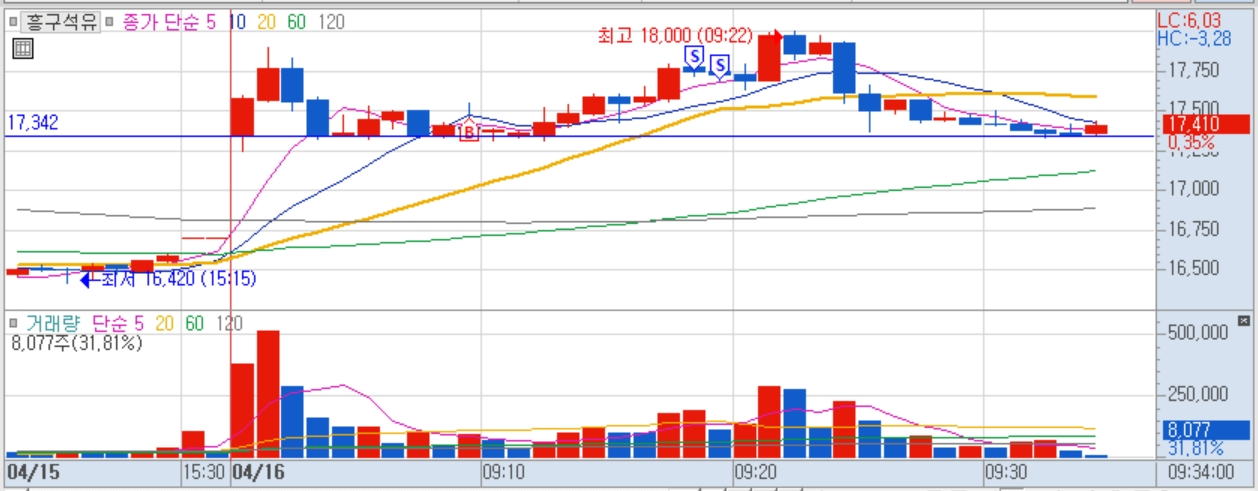Select the price 120-period moving average label
1258x491 pixels.
[331, 22]
